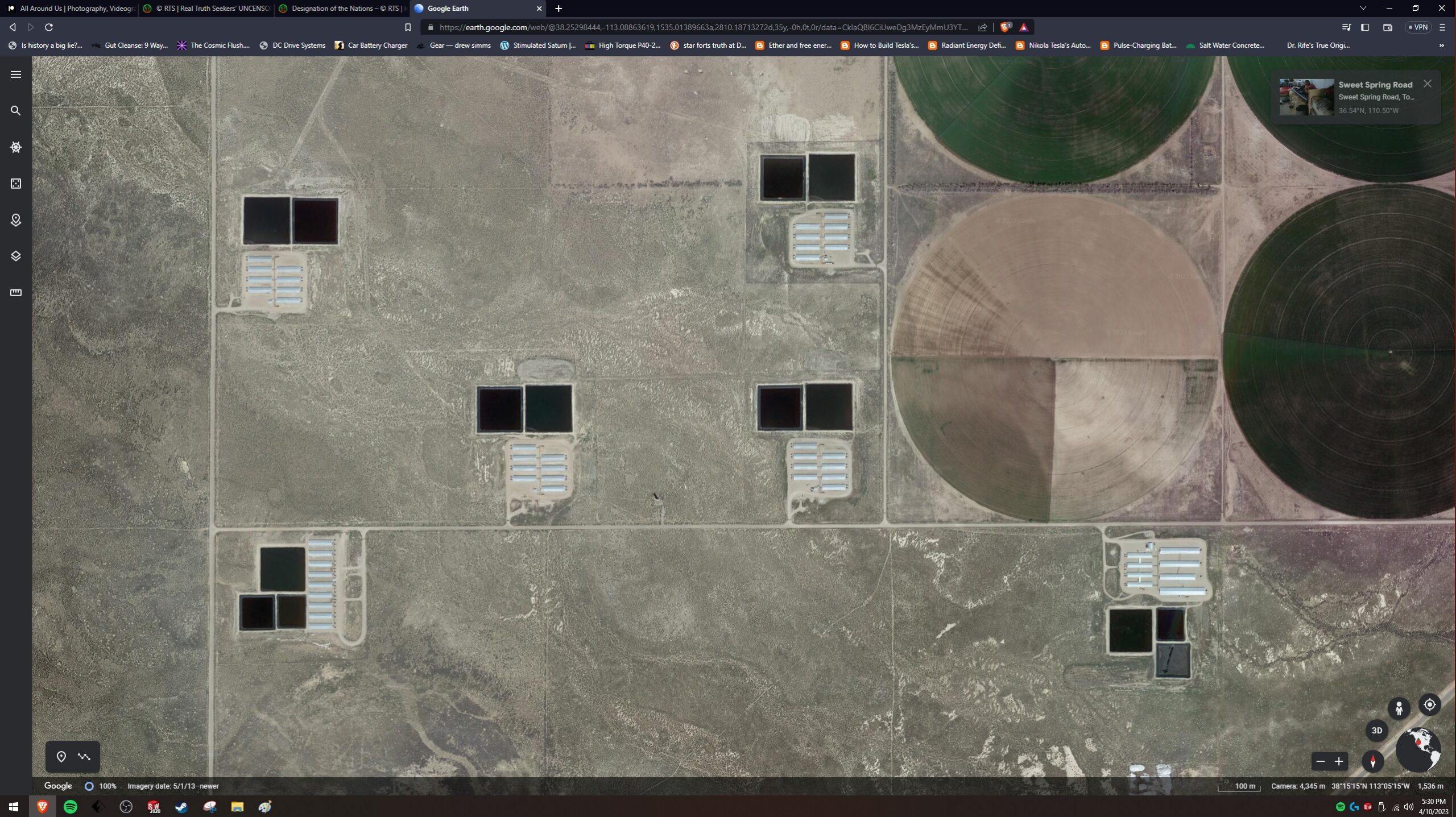Click the Search magnifier in the sidebar
This screenshot has height=817, width=1456.
tap(16, 111)
